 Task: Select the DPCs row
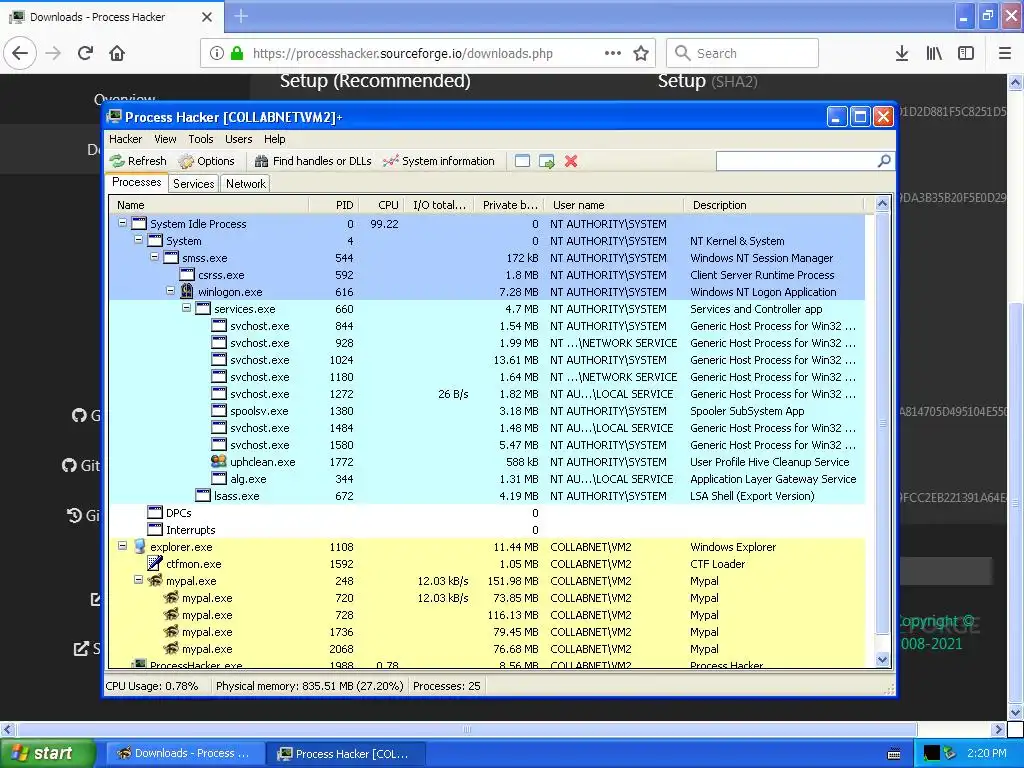click(x=487, y=513)
